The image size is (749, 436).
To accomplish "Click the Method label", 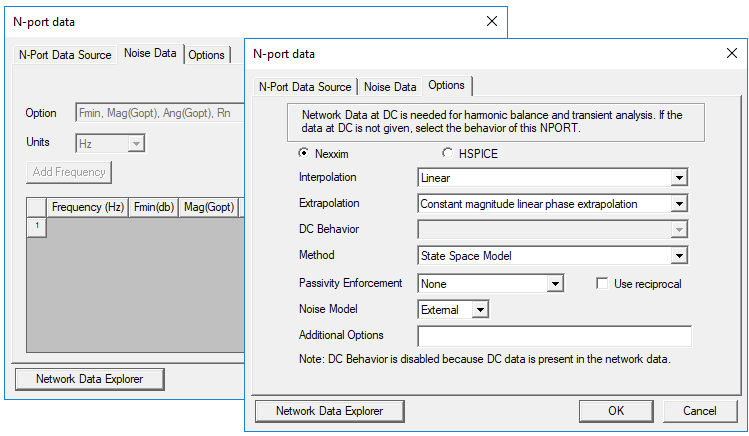I will tap(317, 255).
